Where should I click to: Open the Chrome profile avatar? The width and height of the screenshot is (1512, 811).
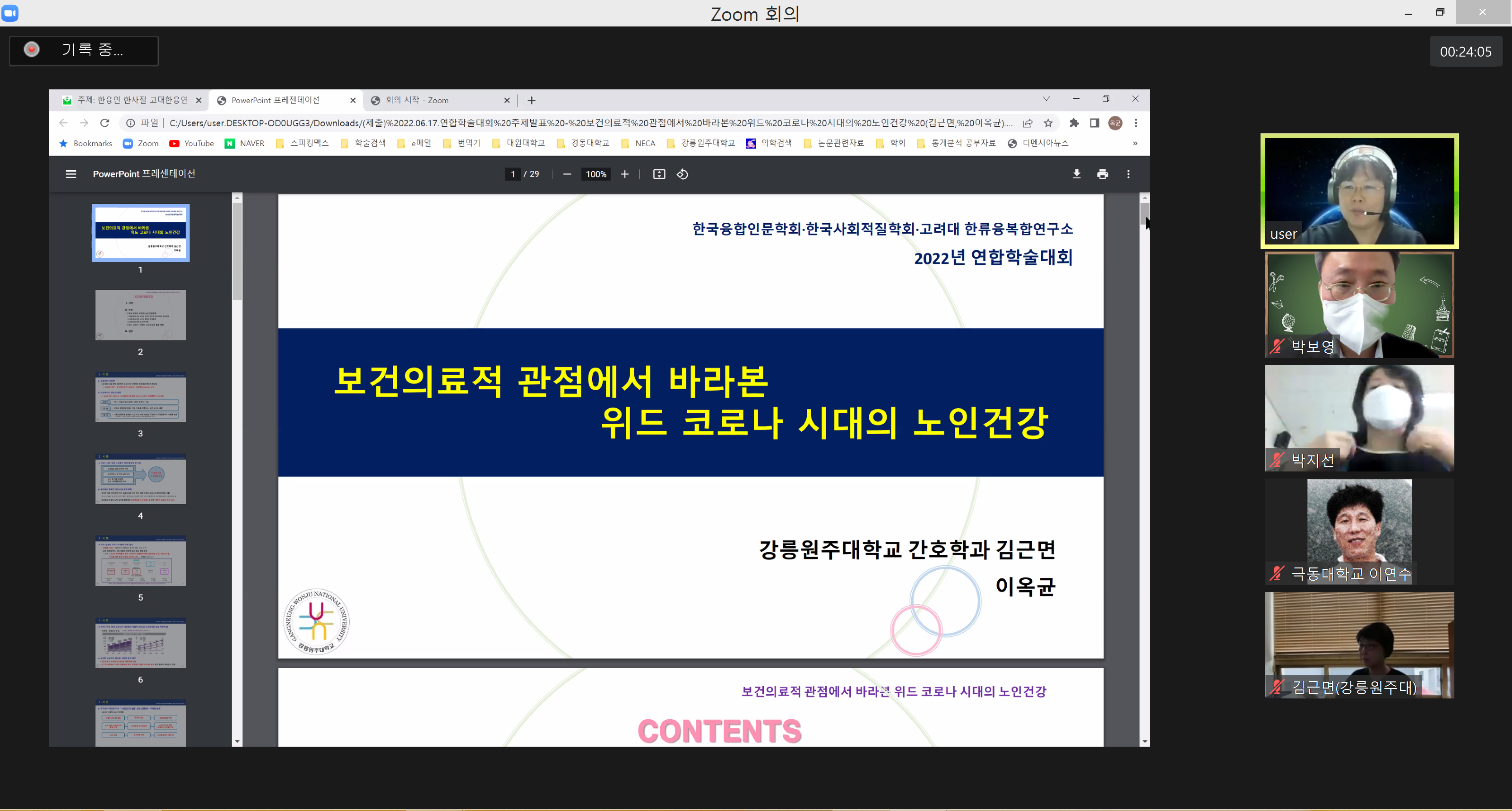(x=1115, y=123)
